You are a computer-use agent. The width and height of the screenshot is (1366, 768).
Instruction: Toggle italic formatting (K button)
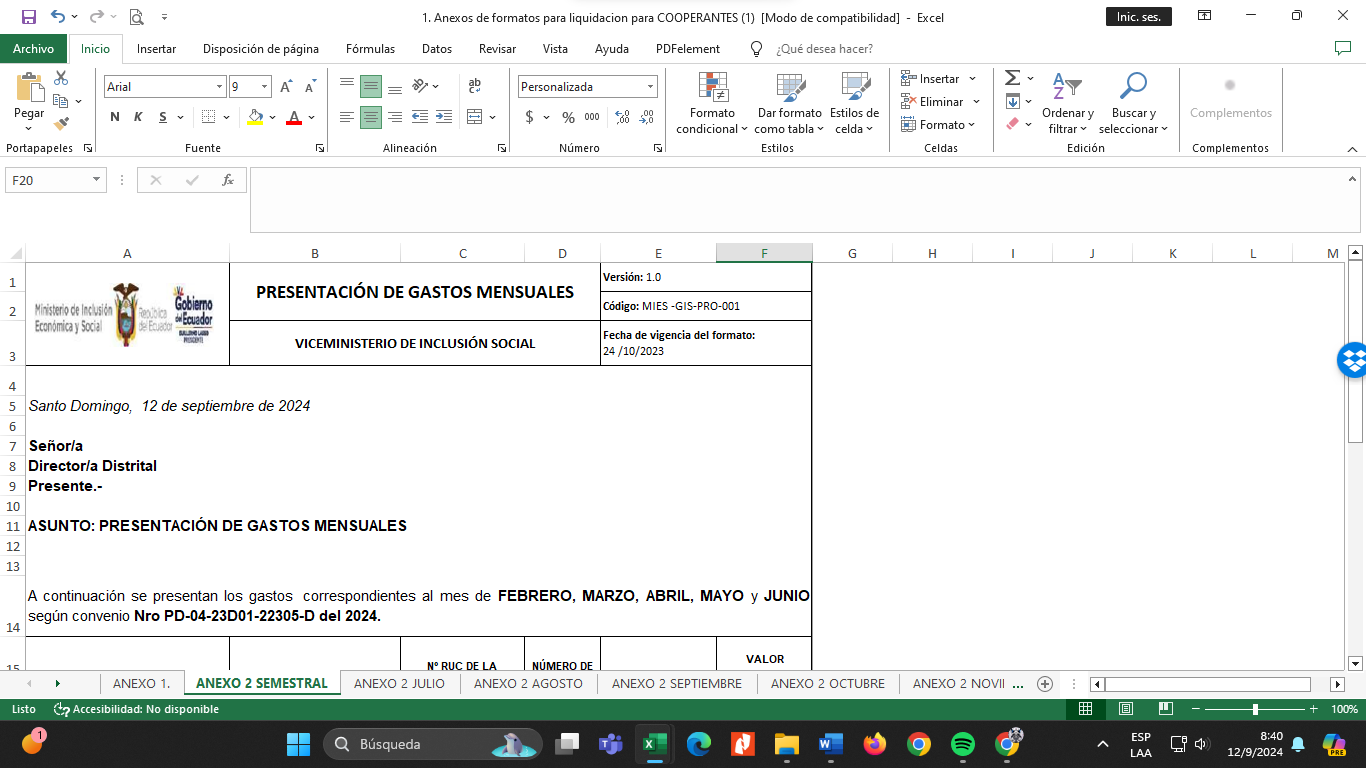click(138, 117)
